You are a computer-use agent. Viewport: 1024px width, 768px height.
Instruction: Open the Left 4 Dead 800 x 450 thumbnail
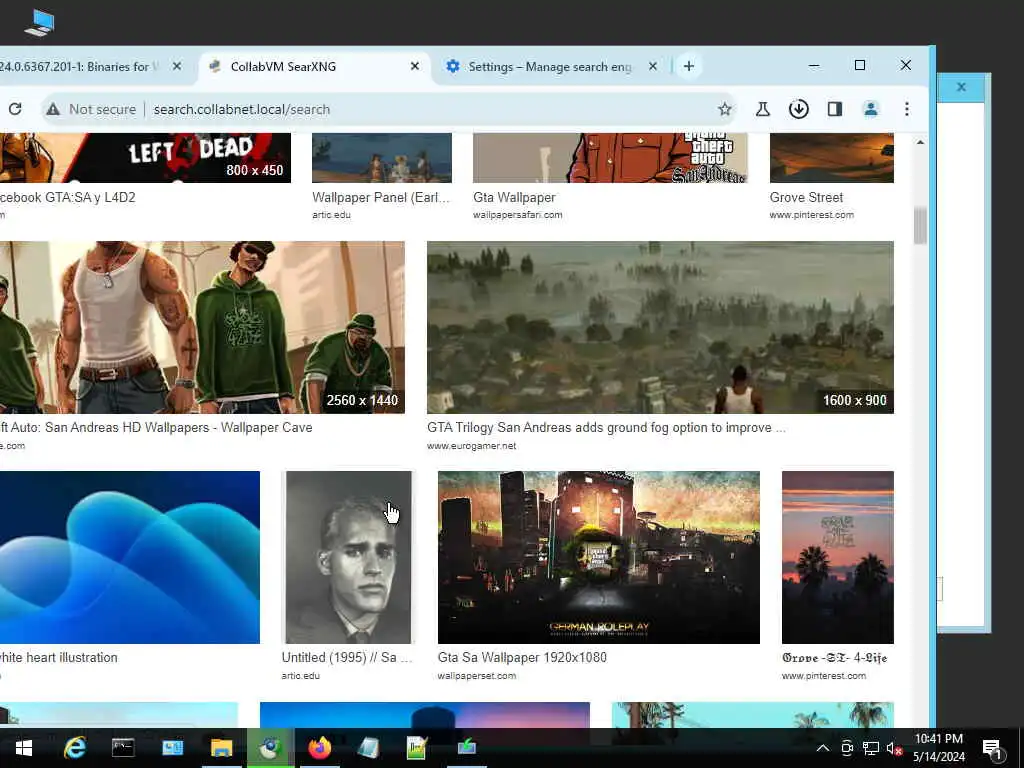pos(145,157)
